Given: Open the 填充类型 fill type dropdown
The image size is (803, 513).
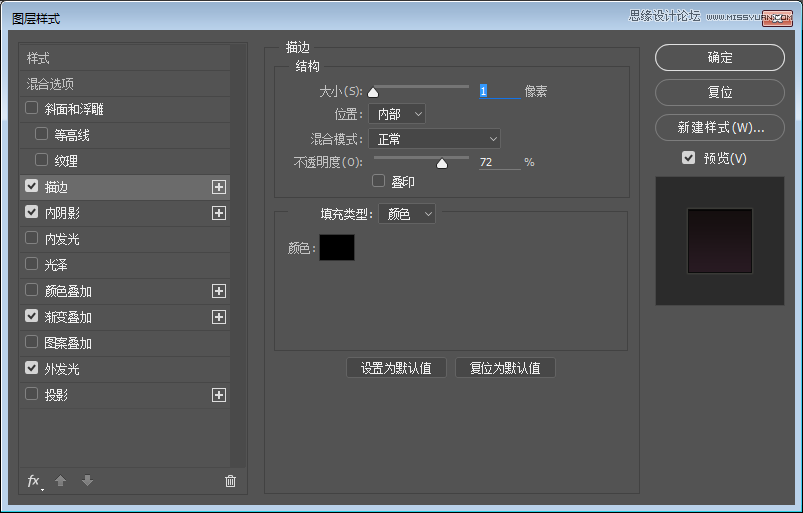Looking at the screenshot, I should (x=406, y=214).
